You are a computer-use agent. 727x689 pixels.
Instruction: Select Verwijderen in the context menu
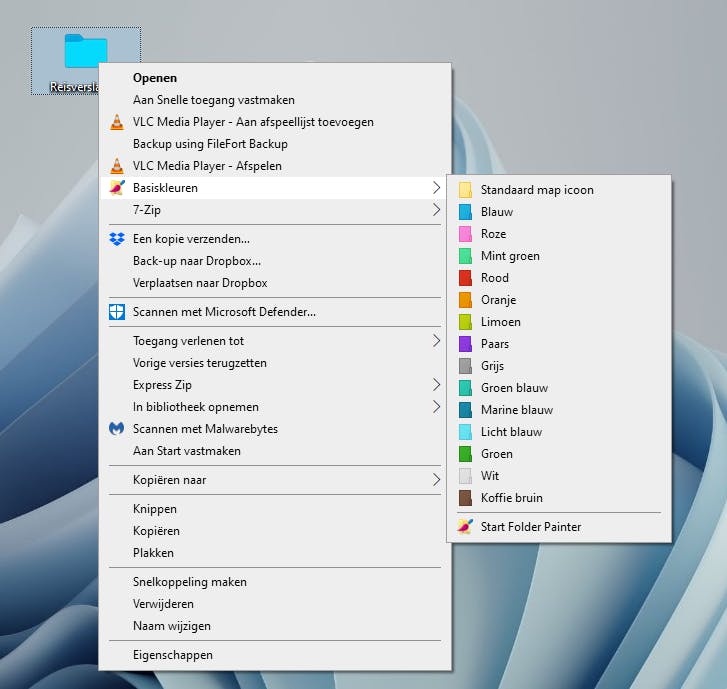tap(275, 604)
